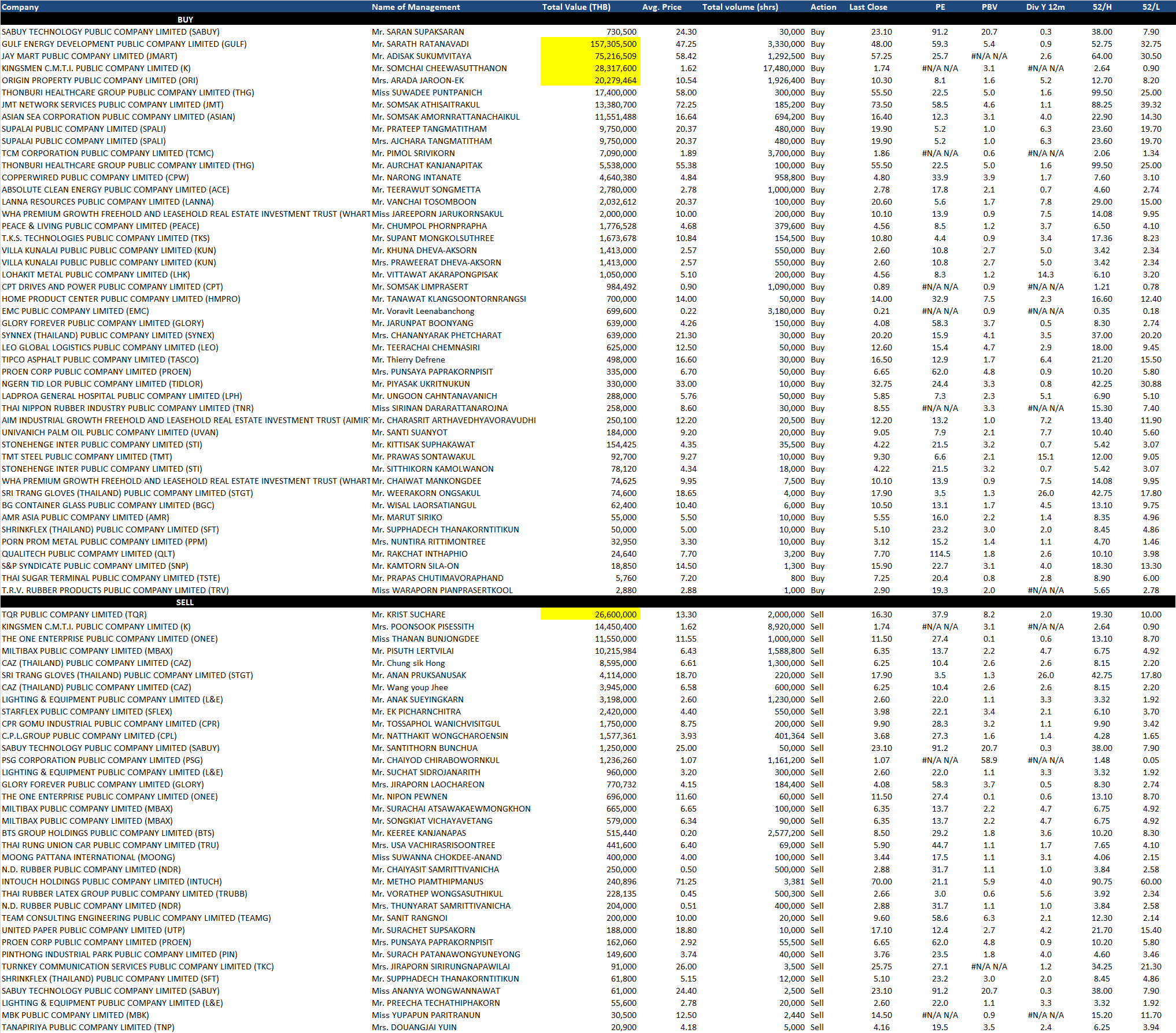The image size is (1176, 1033).
Task: Click the Avg. Price column header
Action: [x=661, y=7]
